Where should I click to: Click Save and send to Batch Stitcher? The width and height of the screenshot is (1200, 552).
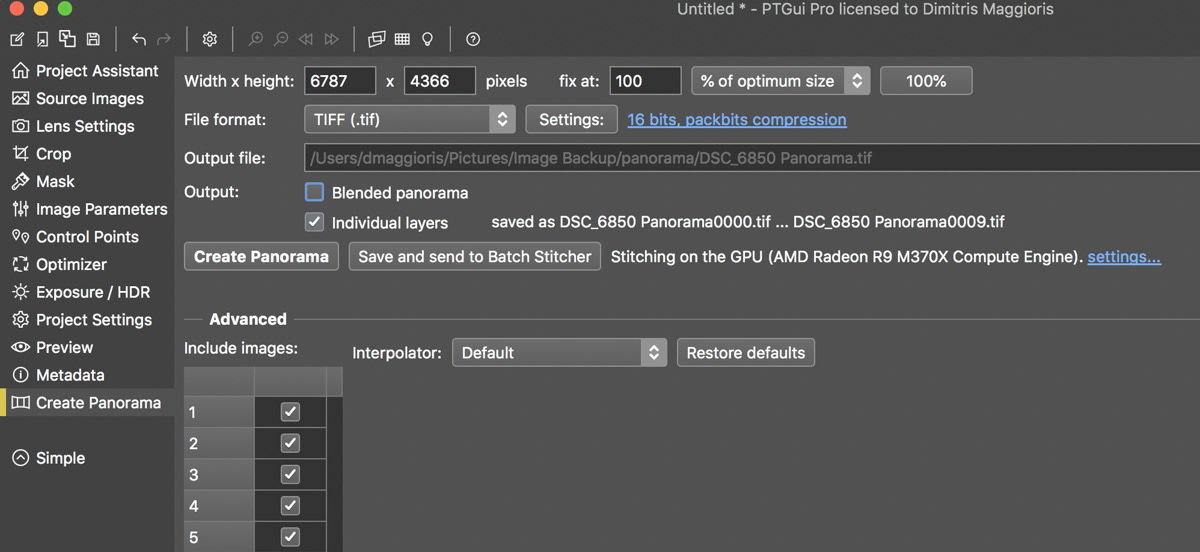(x=475, y=256)
